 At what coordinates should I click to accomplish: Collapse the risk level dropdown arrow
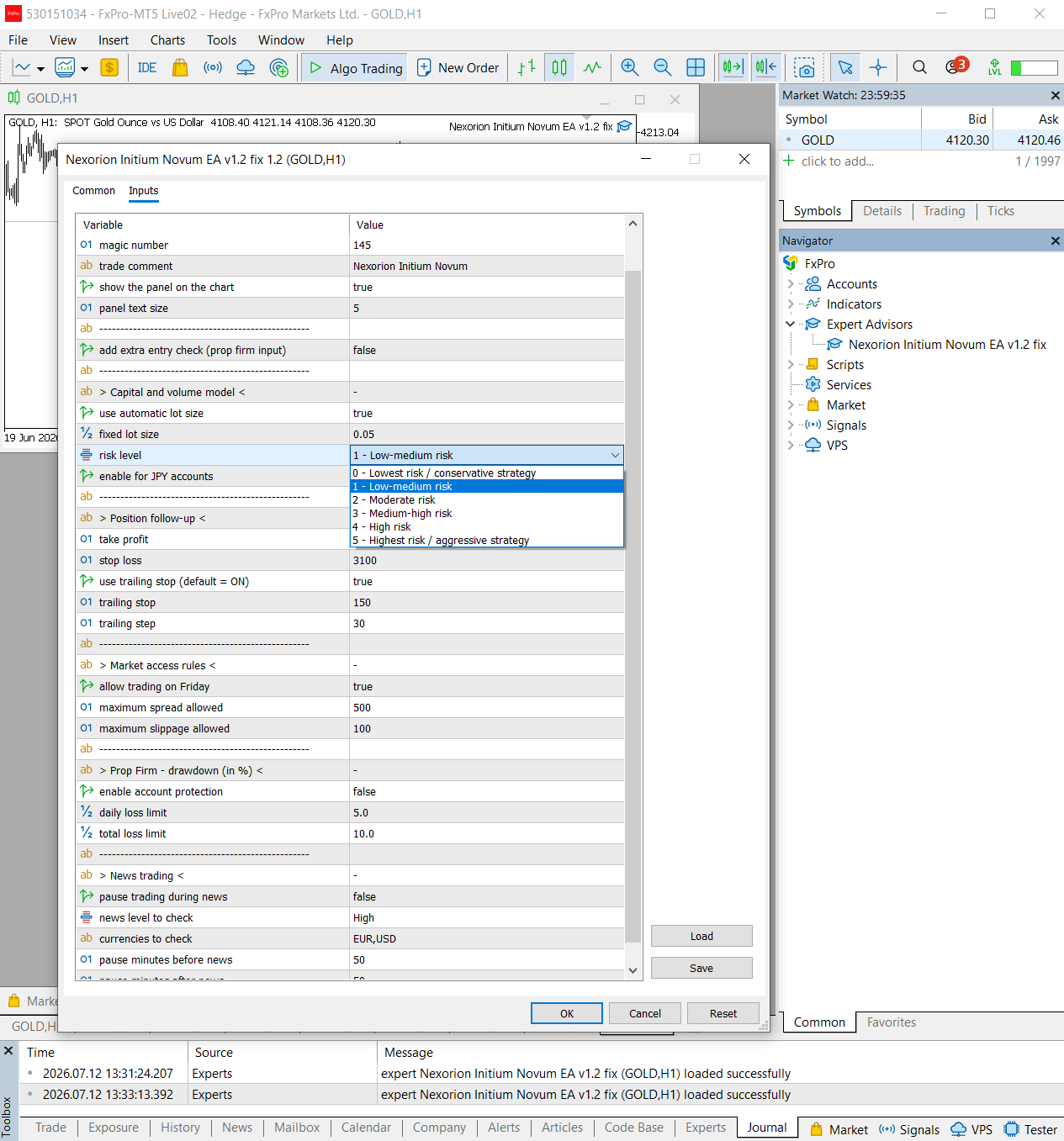(x=615, y=455)
